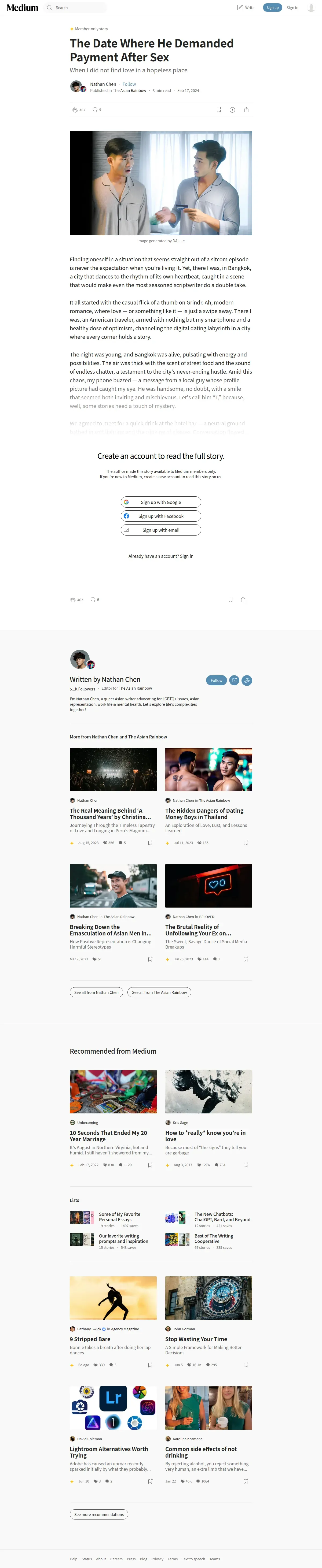Open list 'Some of My Favorite Personal Essays'
322x1568 pixels.
(119, 1217)
